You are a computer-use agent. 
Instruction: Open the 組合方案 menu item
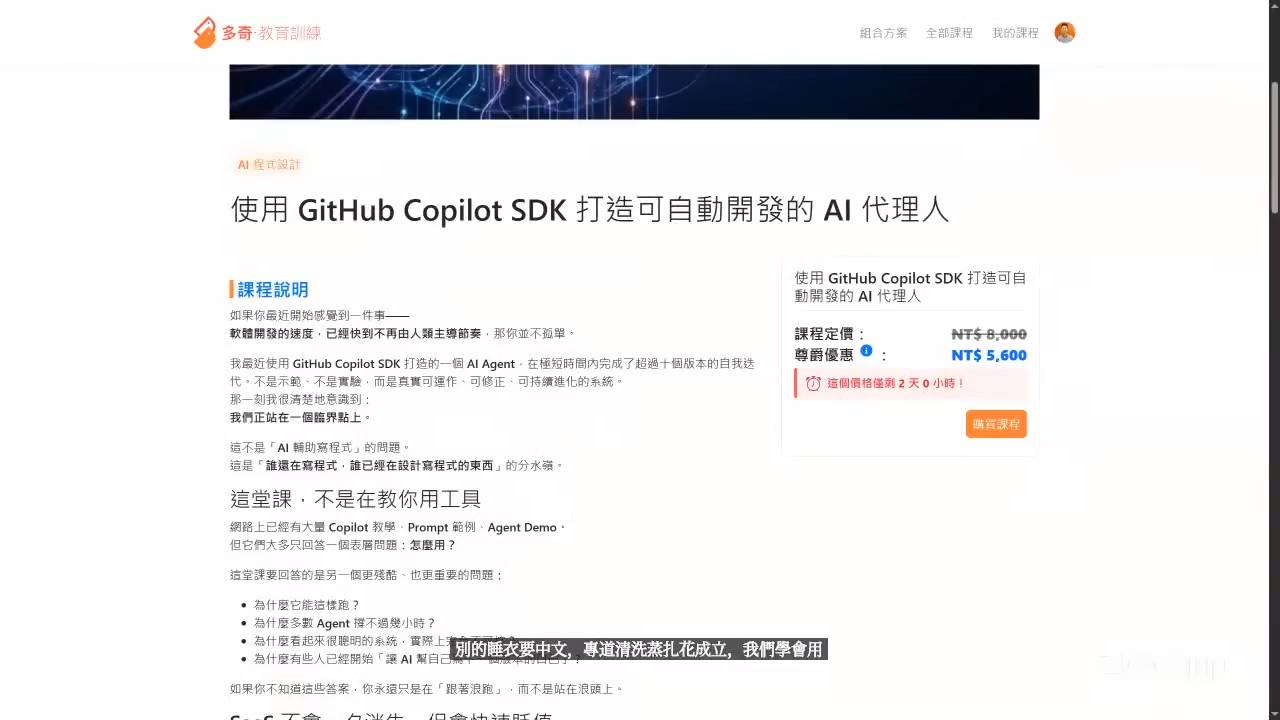pos(883,33)
